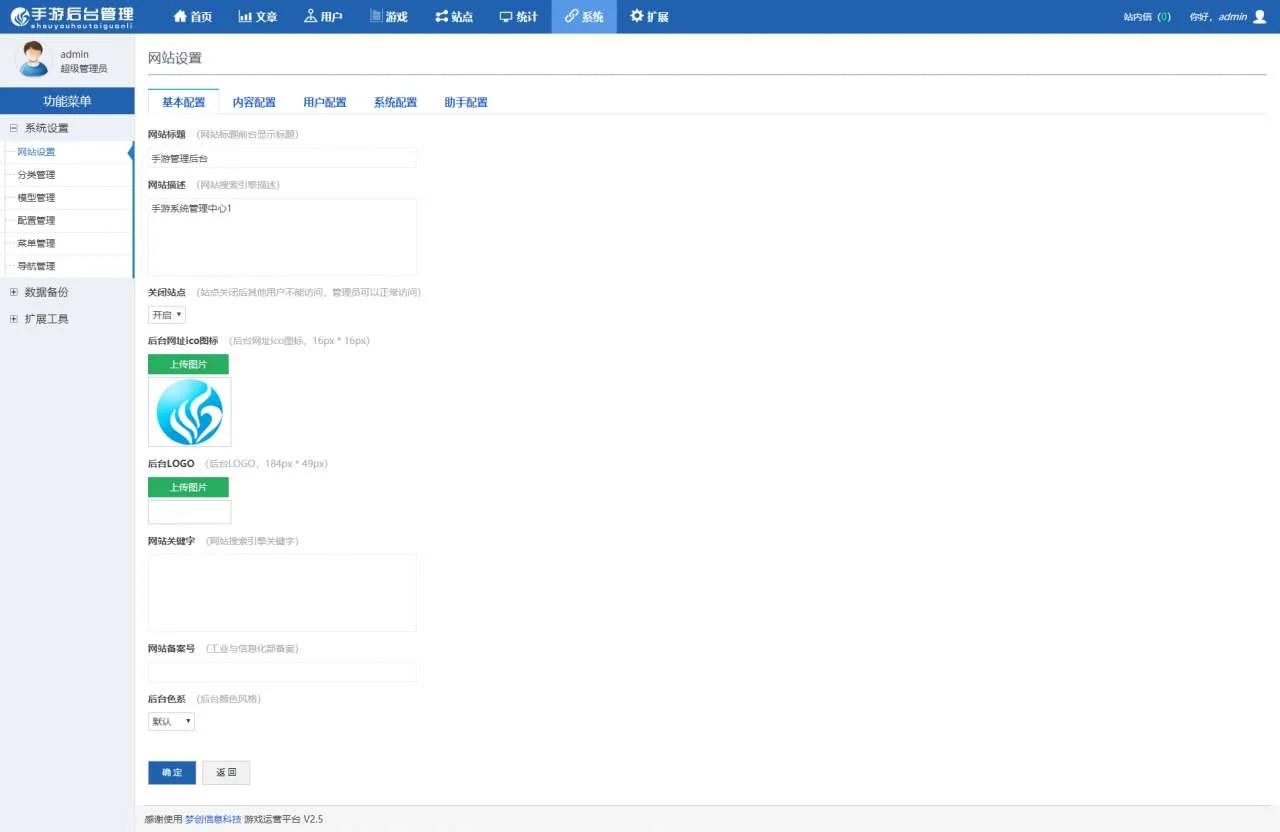Click the 网站标题 input field
1280x832 pixels.
point(282,158)
